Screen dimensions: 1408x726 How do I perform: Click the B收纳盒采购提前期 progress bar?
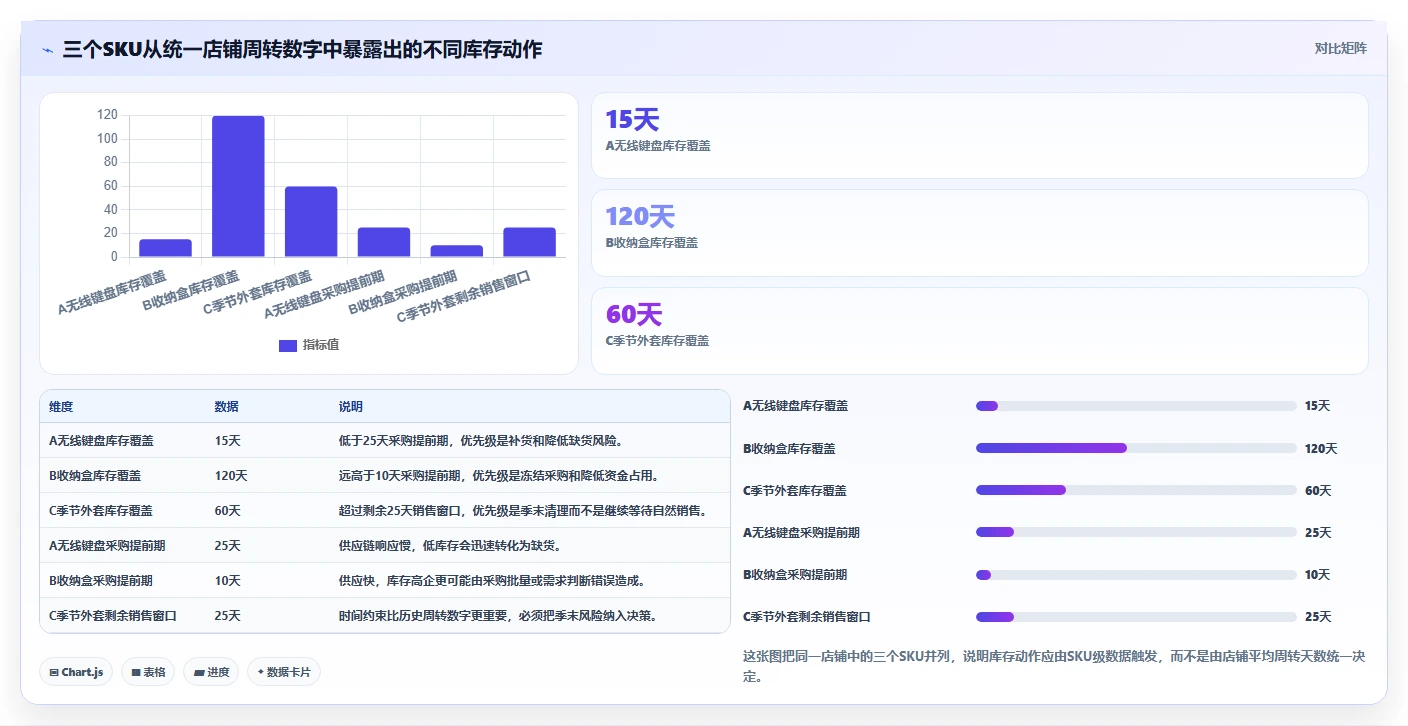click(x=1136, y=574)
